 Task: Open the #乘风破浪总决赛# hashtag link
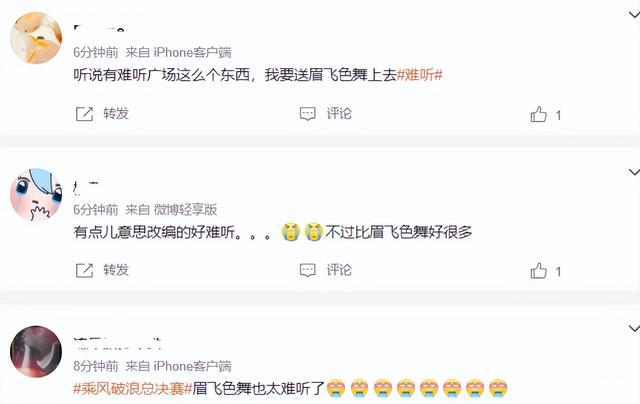pyautogui.click(x=133, y=388)
